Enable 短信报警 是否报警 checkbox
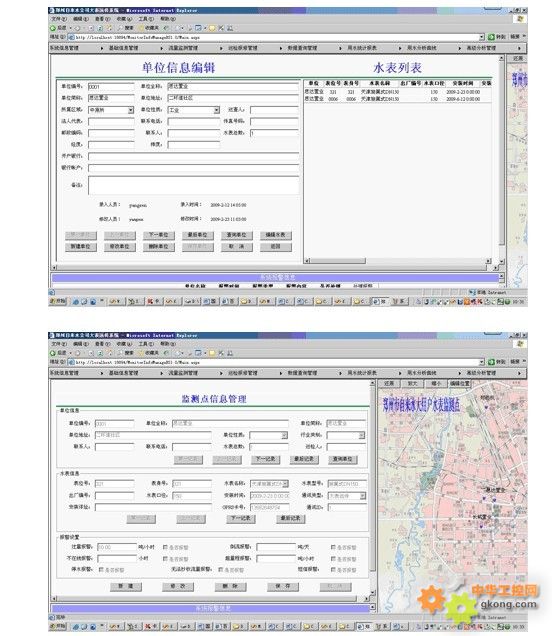 pos(333,569)
